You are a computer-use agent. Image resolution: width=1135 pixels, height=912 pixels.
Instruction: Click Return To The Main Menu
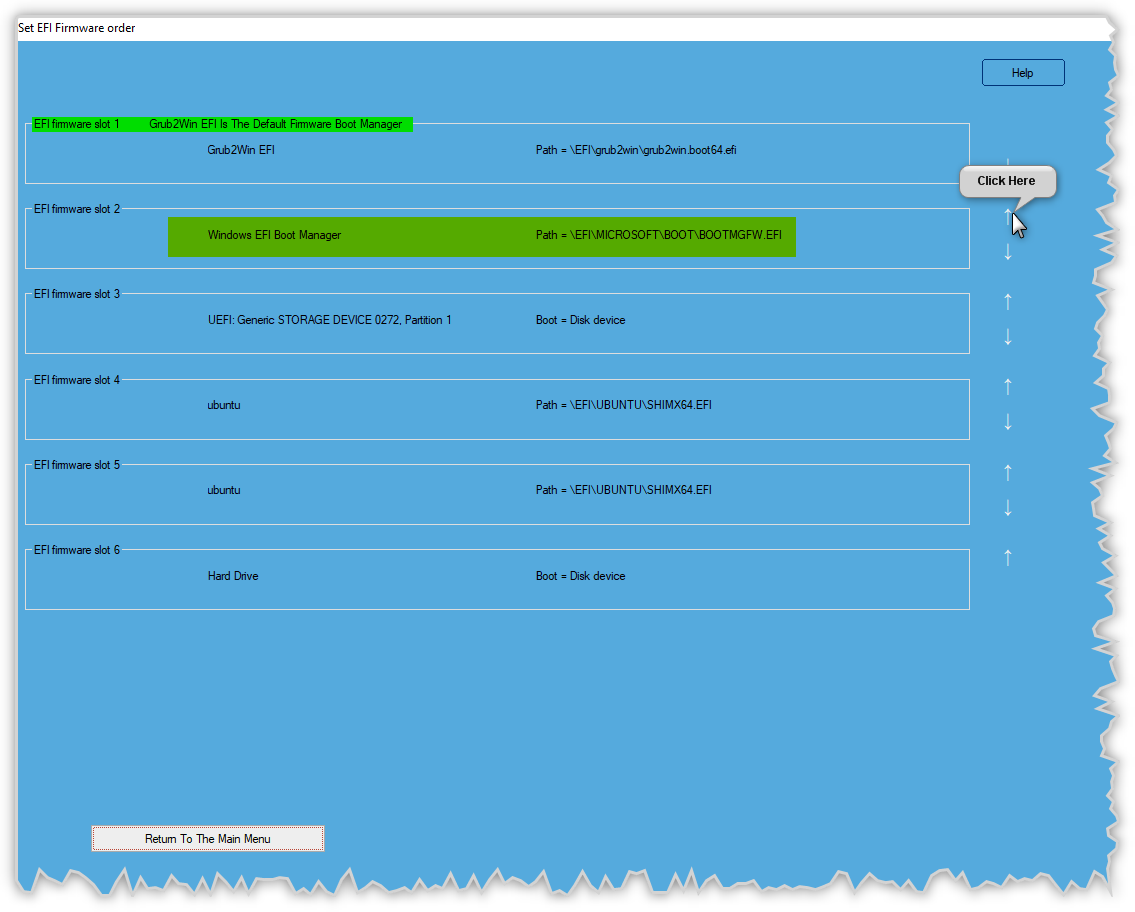[x=208, y=838]
